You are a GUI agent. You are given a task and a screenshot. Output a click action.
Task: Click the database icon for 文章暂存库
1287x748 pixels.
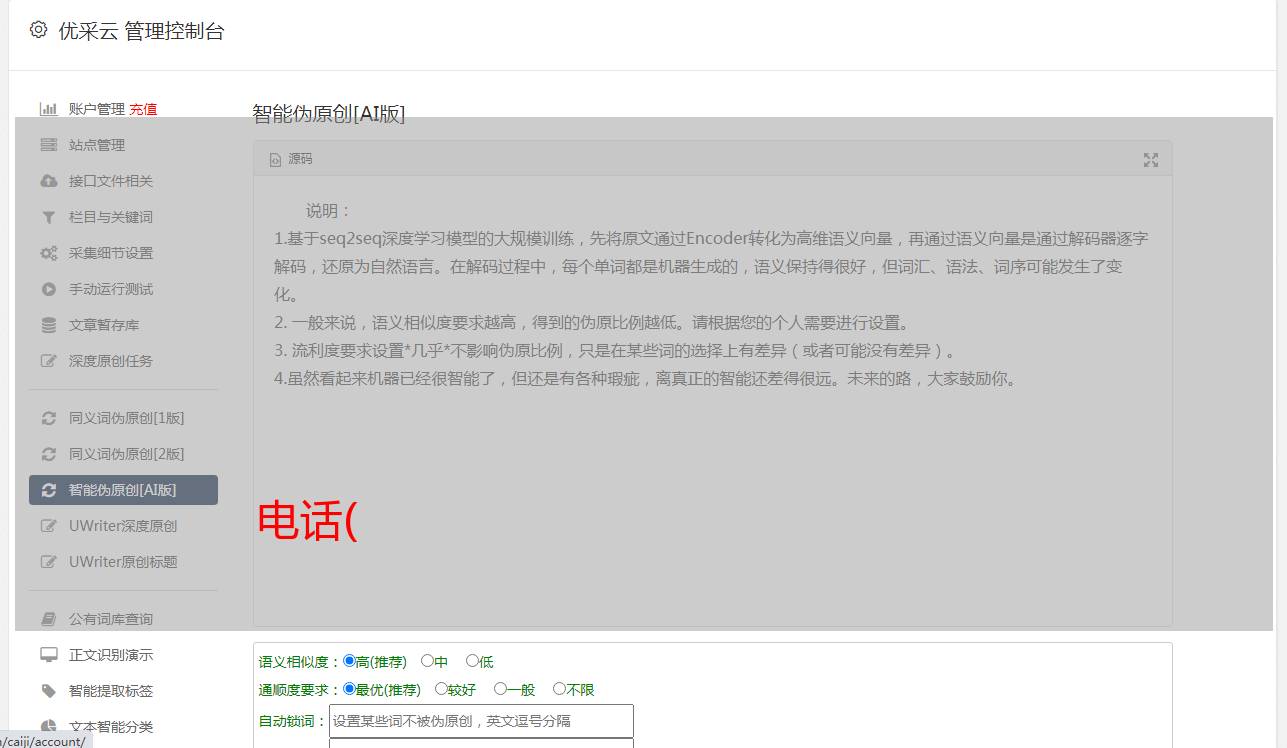(48, 325)
